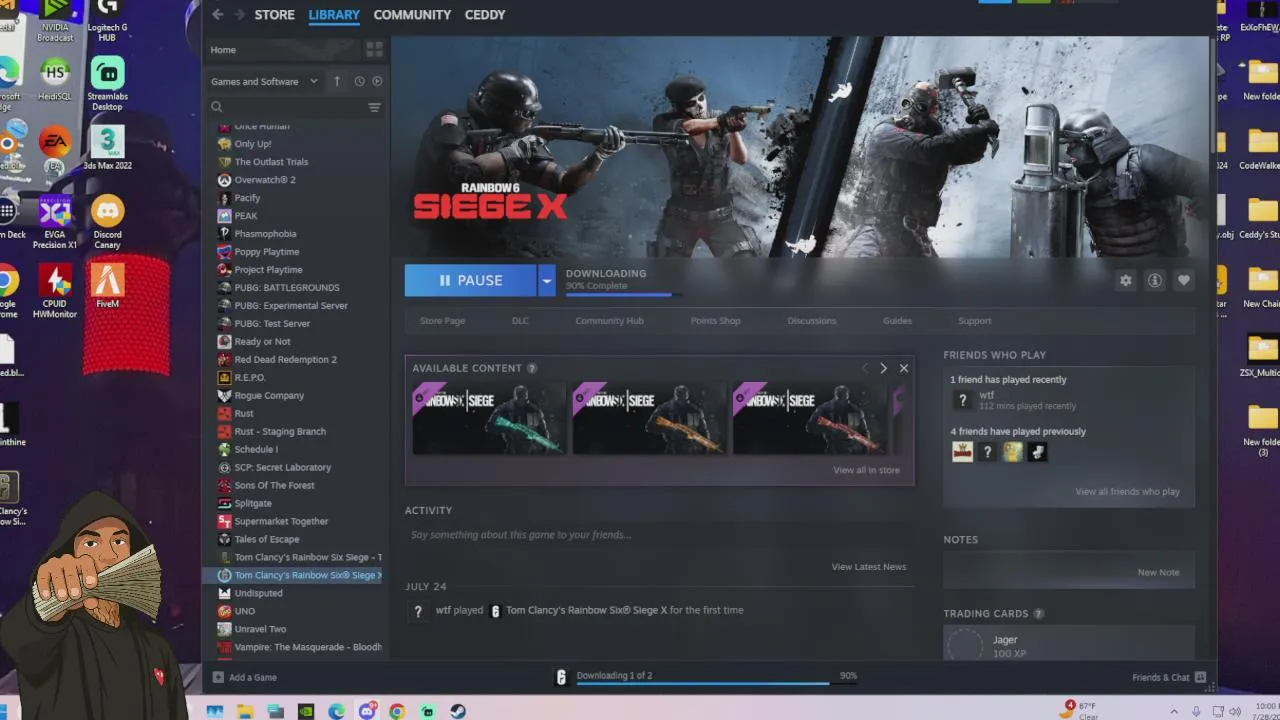Click View Latest News link
The width and height of the screenshot is (1280, 720).
pos(868,567)
